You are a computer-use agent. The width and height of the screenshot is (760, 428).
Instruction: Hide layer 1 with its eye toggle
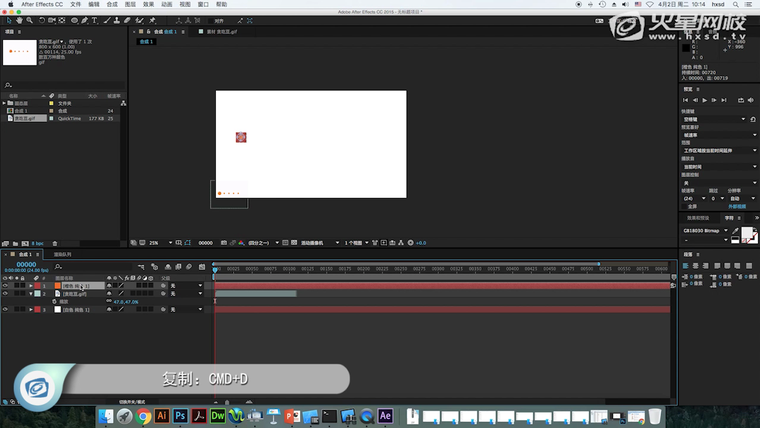point(5,286)
